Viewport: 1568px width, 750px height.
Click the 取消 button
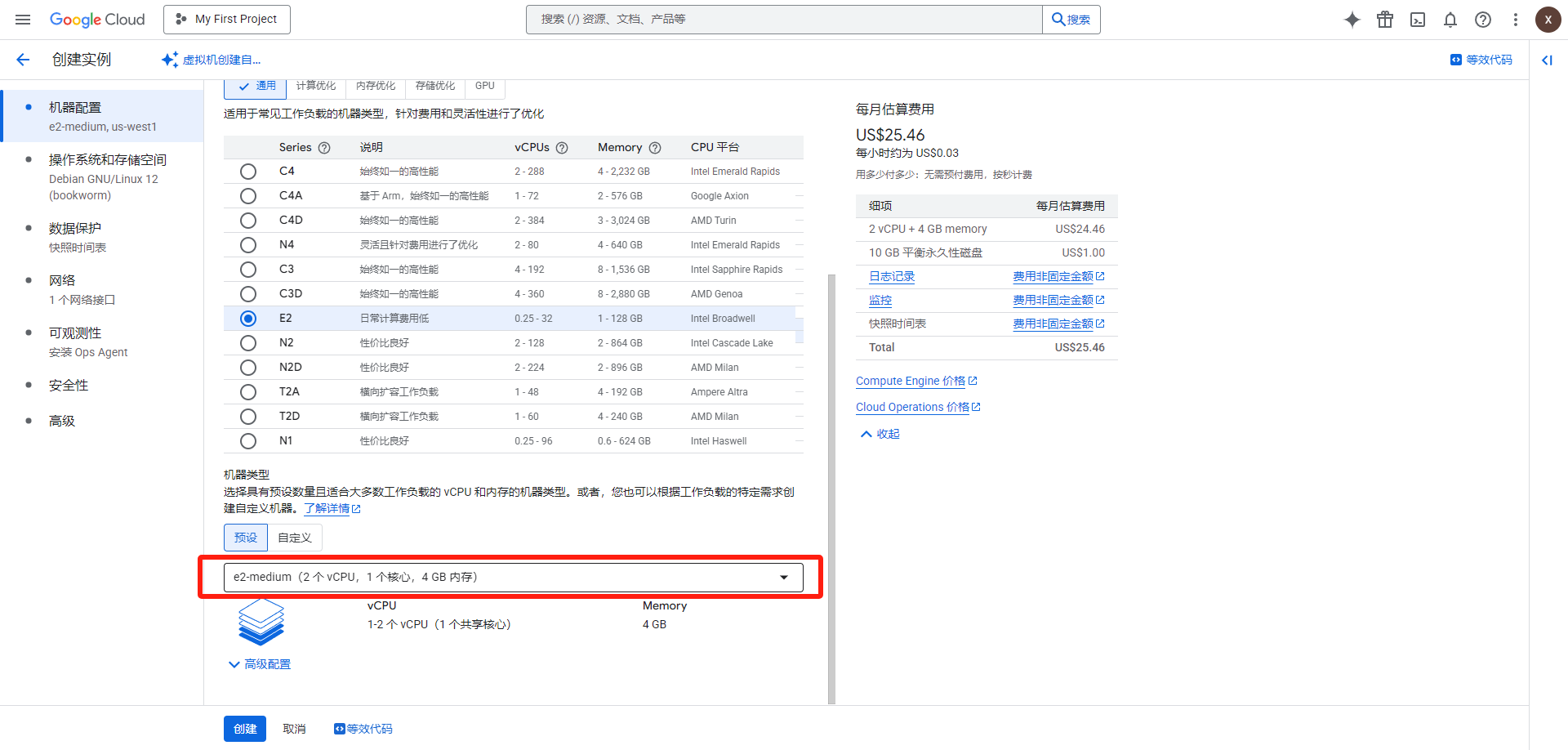(x=295, y=729)
